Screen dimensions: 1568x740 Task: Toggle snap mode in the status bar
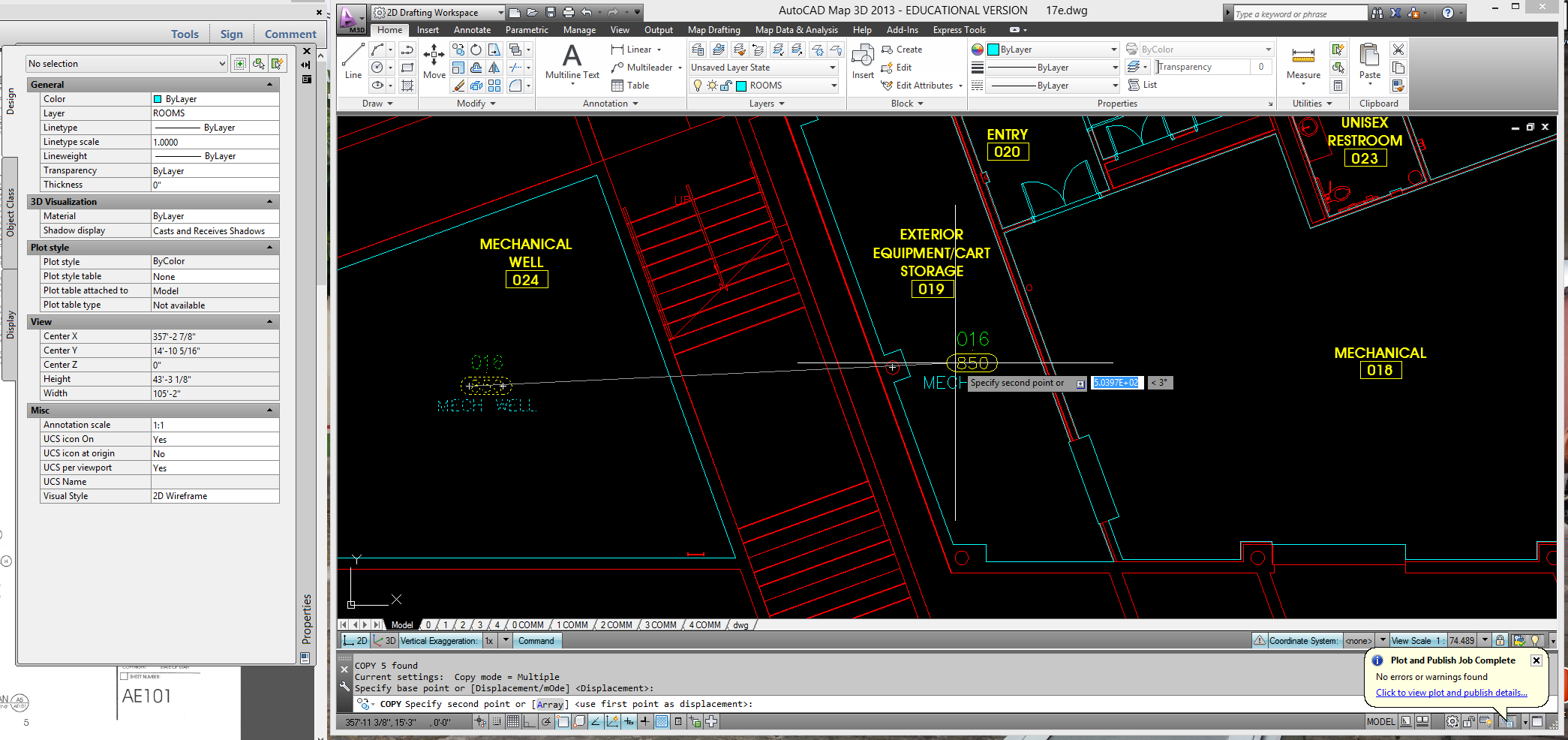[x=496, y=721]
